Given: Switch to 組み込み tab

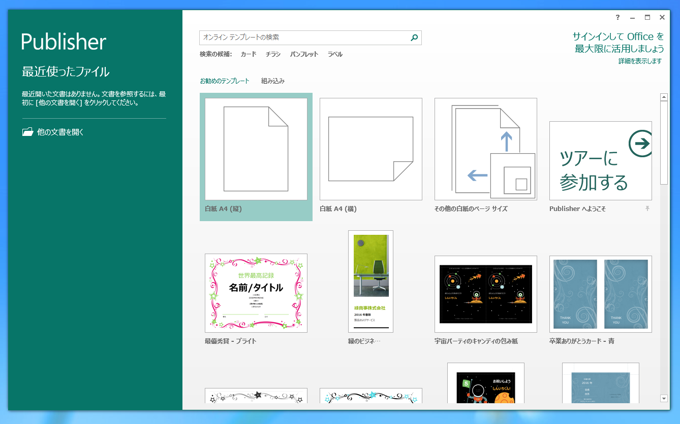Looking at the screenshot, I should pyautogui.click(x=273, y=81).
